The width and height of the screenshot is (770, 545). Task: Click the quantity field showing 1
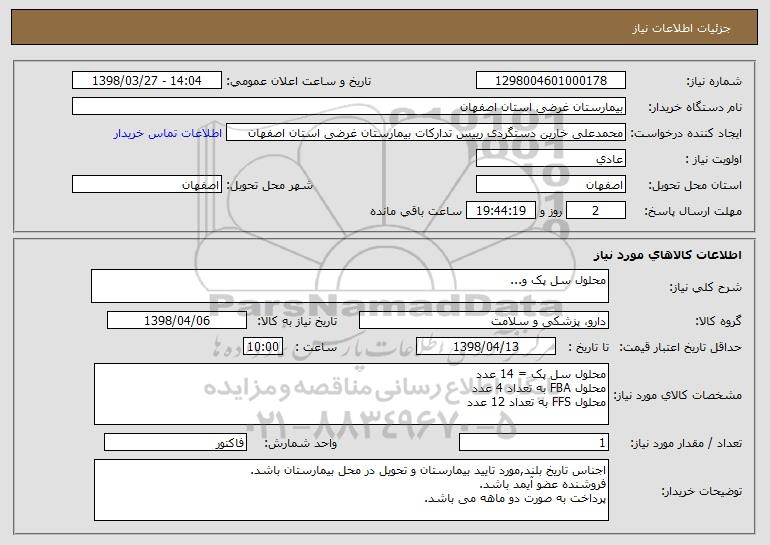tap(534, 442)
